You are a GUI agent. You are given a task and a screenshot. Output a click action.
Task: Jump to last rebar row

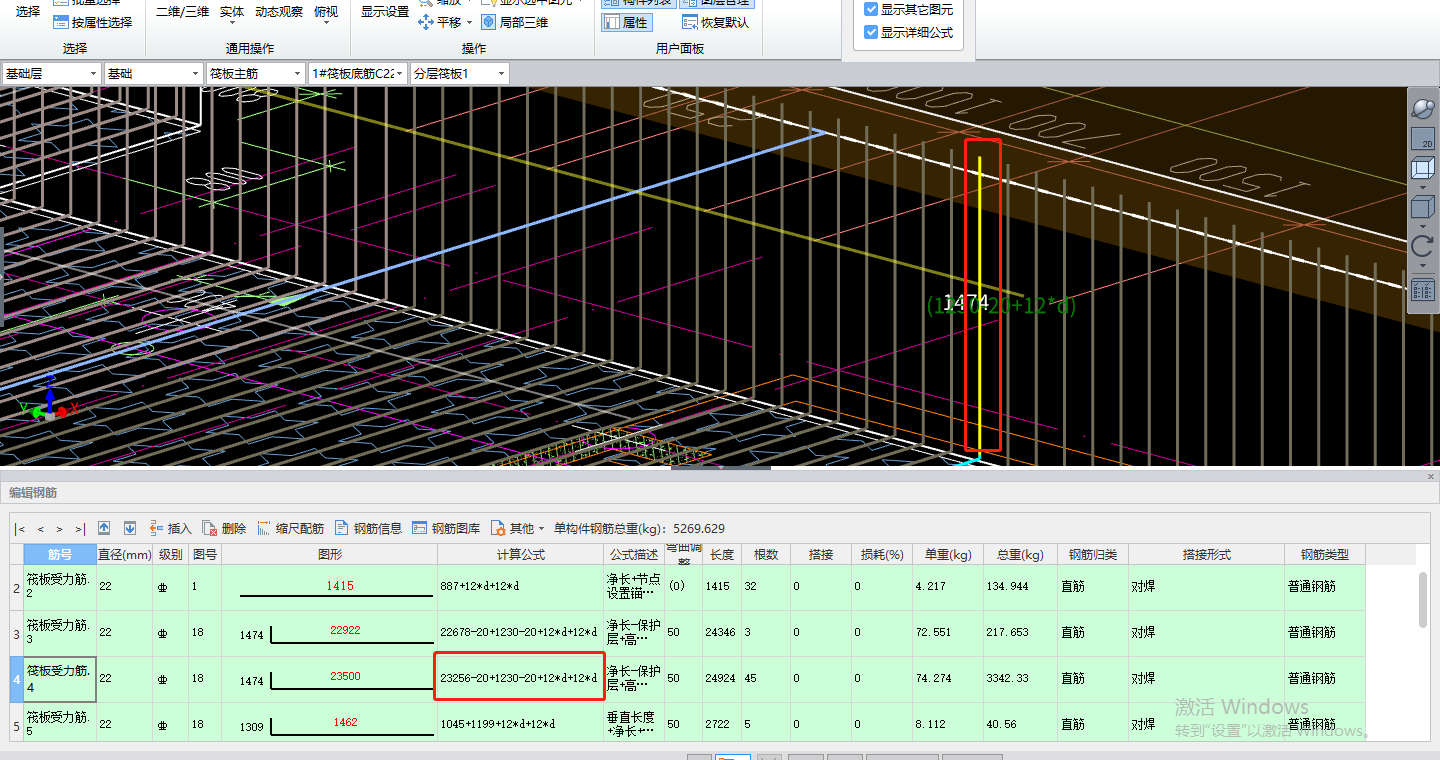point(80,529)
